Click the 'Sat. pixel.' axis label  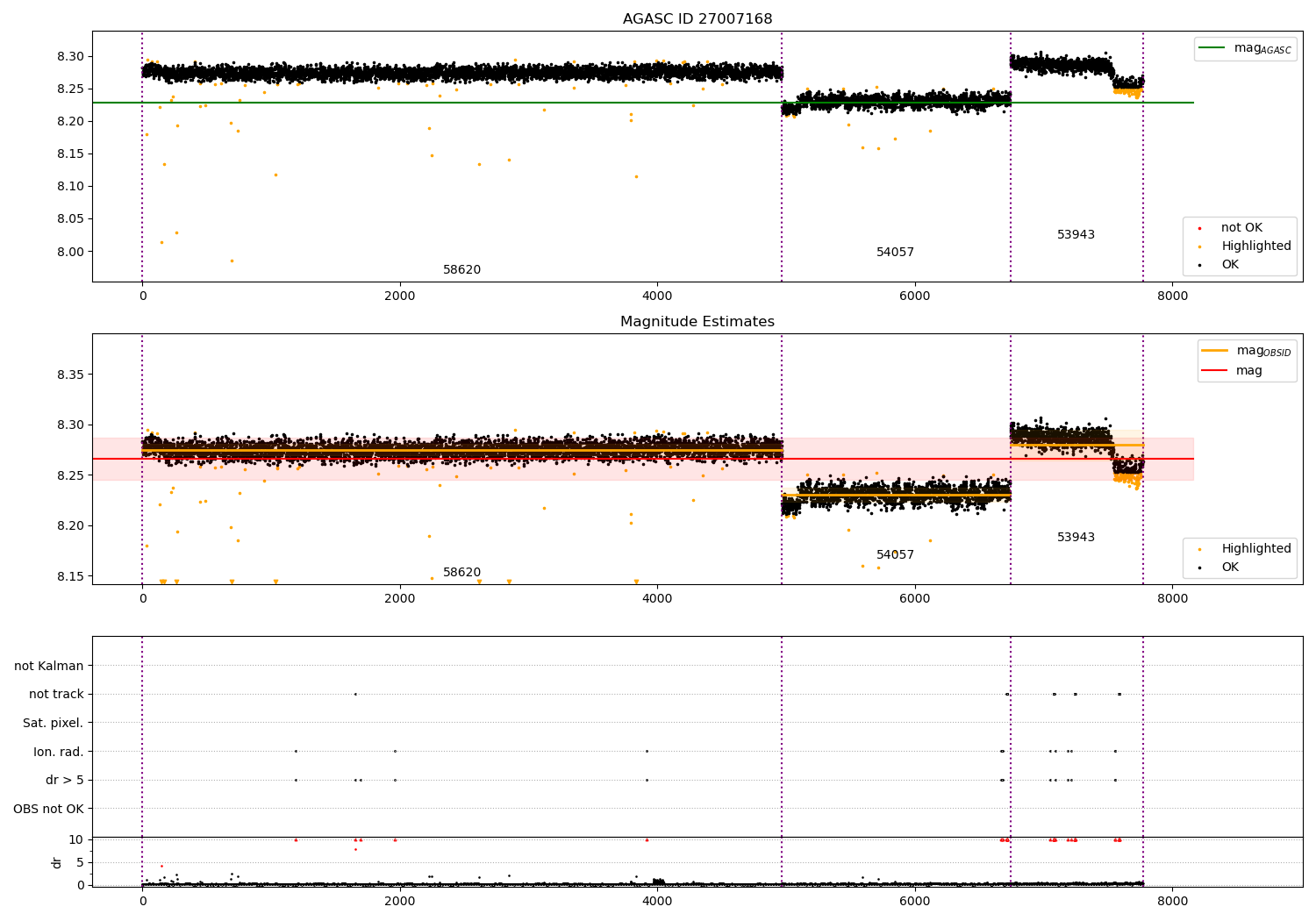[54, 723]
